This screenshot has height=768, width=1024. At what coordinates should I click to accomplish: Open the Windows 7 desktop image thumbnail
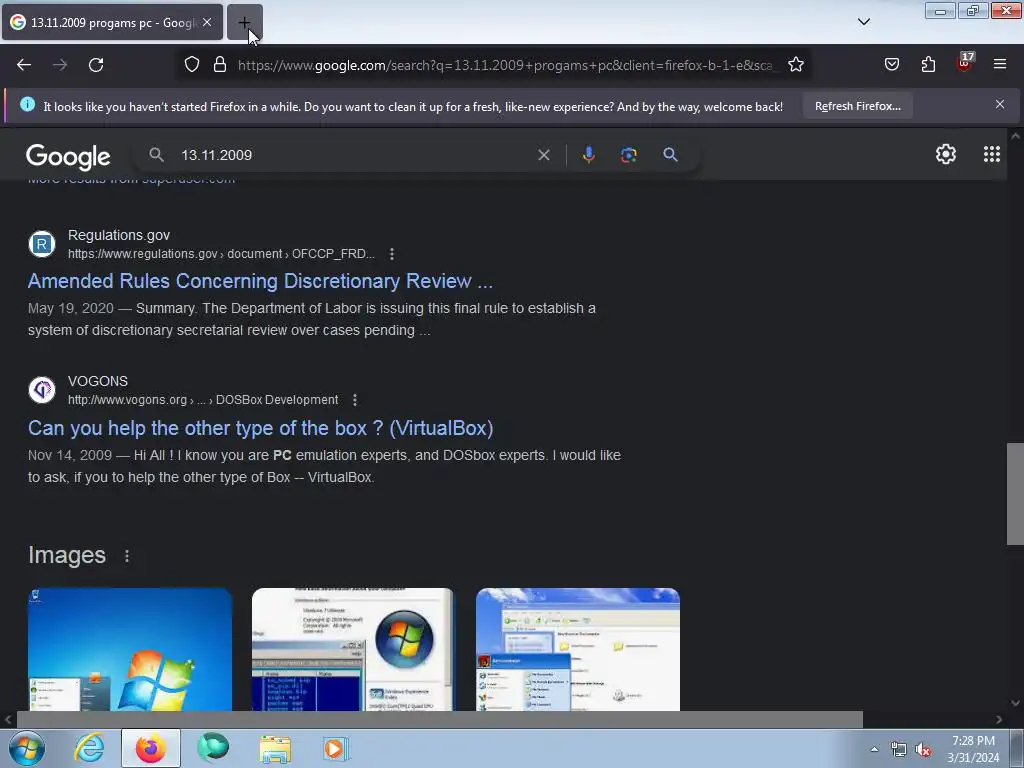click(x=129, y=649)
